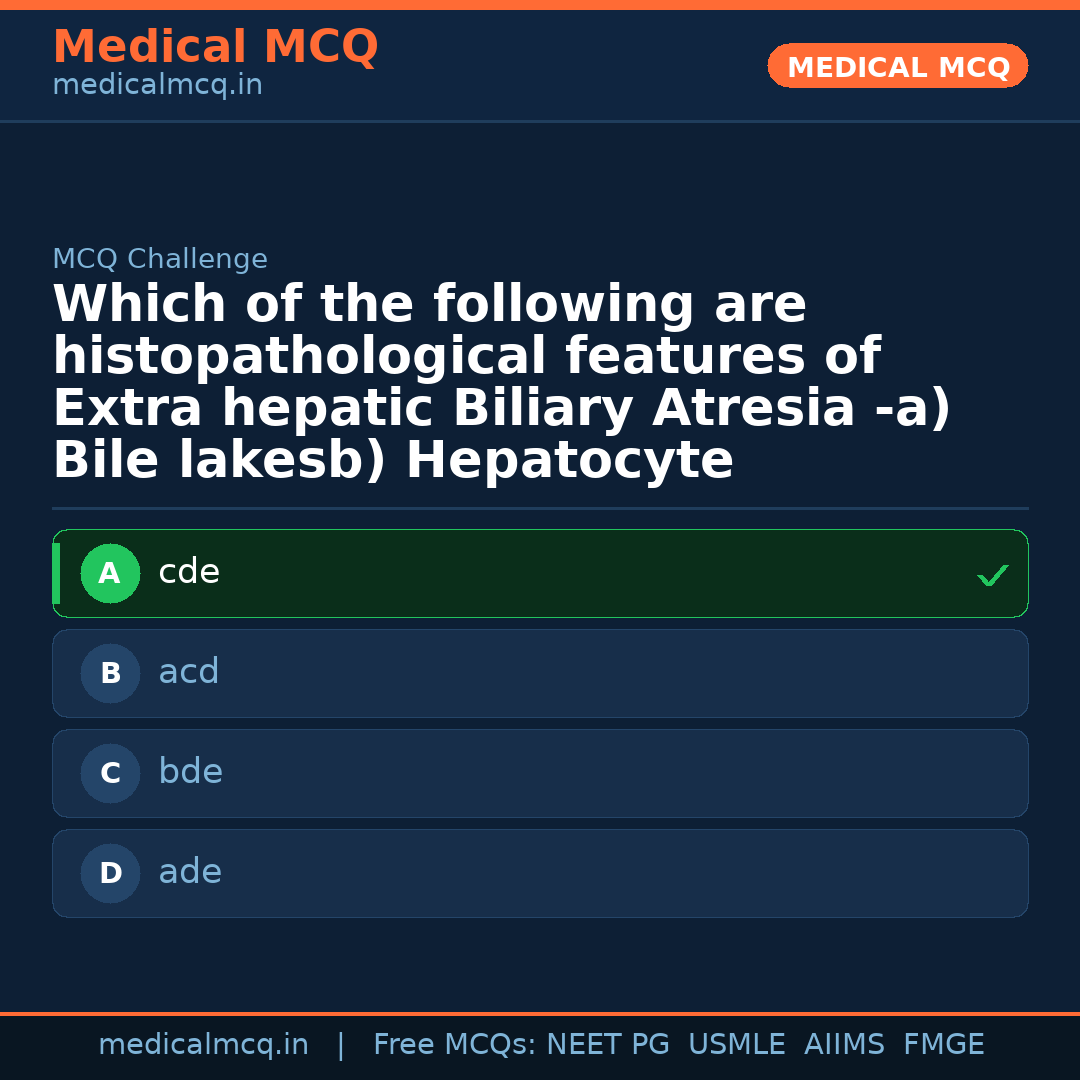Select answer option C 'bde'
Screen dimensions: 1080x1080
coord(540,773)
